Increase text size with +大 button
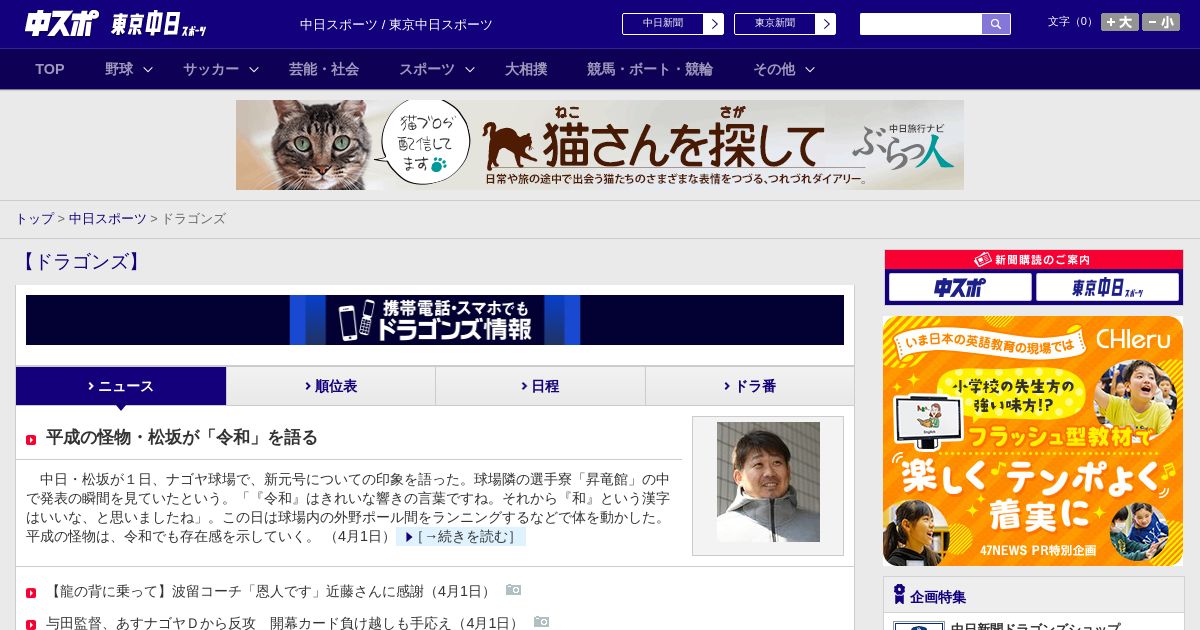Image resolution: width=1200 pixels, height=630 pixels. click(1119, 22)
